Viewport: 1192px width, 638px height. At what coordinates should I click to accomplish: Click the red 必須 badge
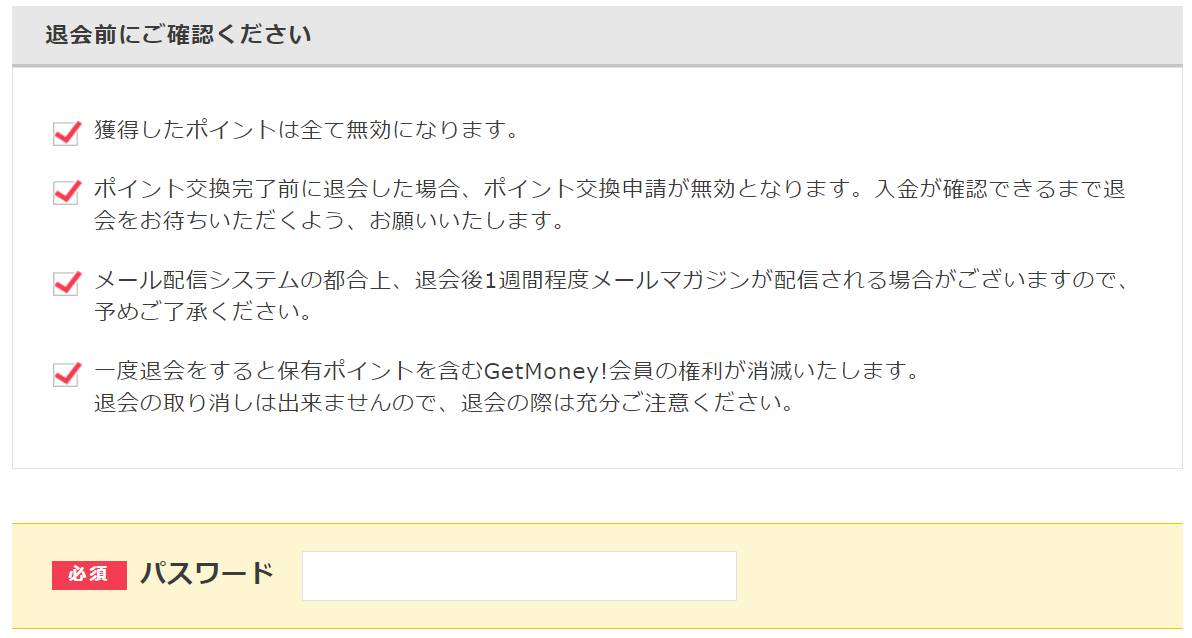click(x=89, y=575)
